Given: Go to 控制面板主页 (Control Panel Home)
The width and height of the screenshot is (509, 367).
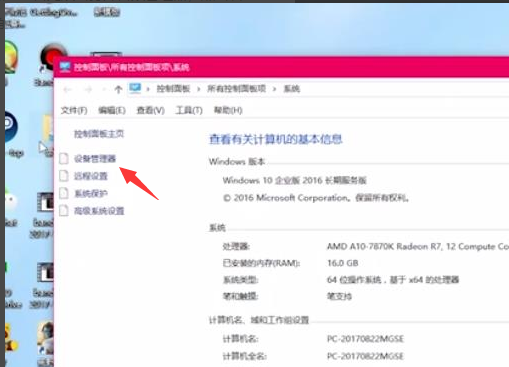Looking at the screenshot, I should [99, 134].
